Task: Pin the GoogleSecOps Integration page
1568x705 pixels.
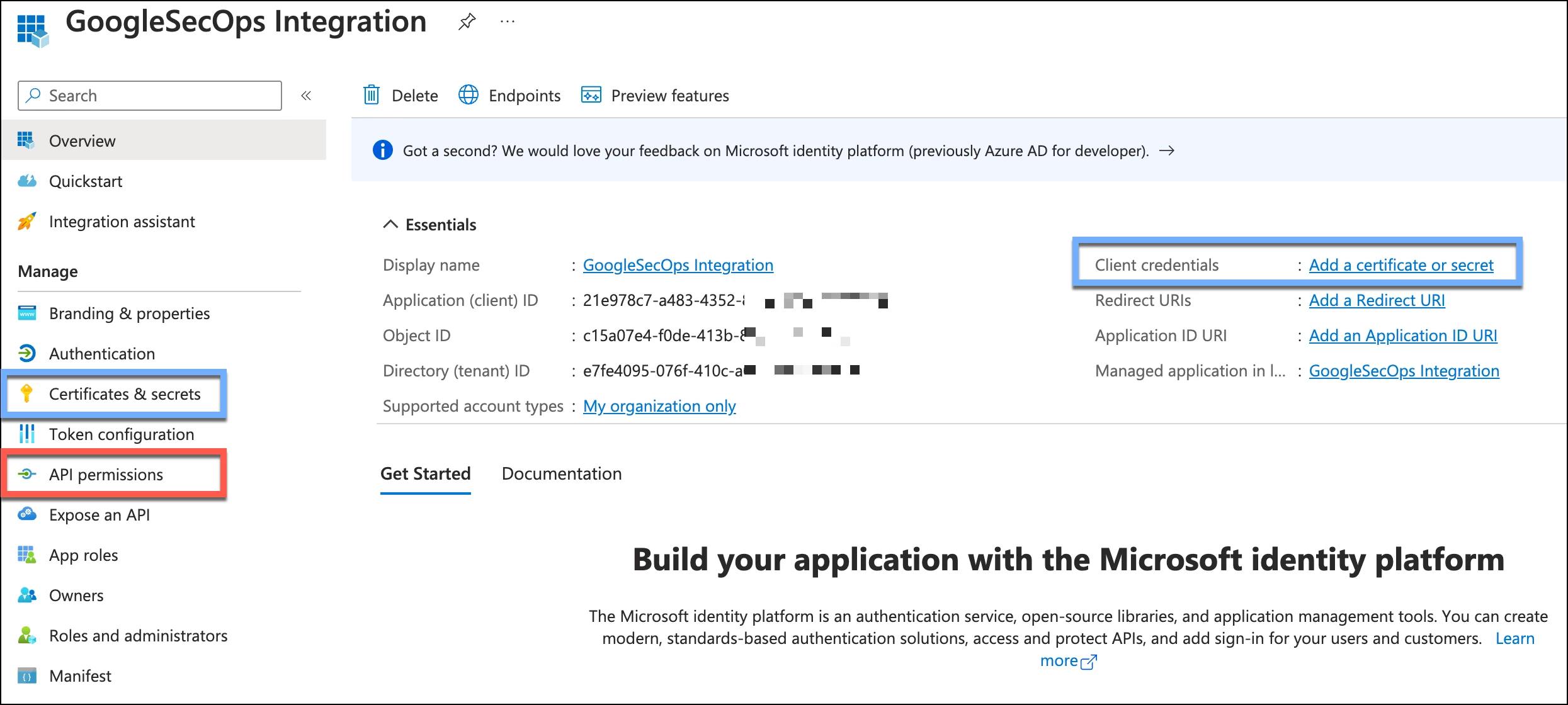Action: (467, 22)
